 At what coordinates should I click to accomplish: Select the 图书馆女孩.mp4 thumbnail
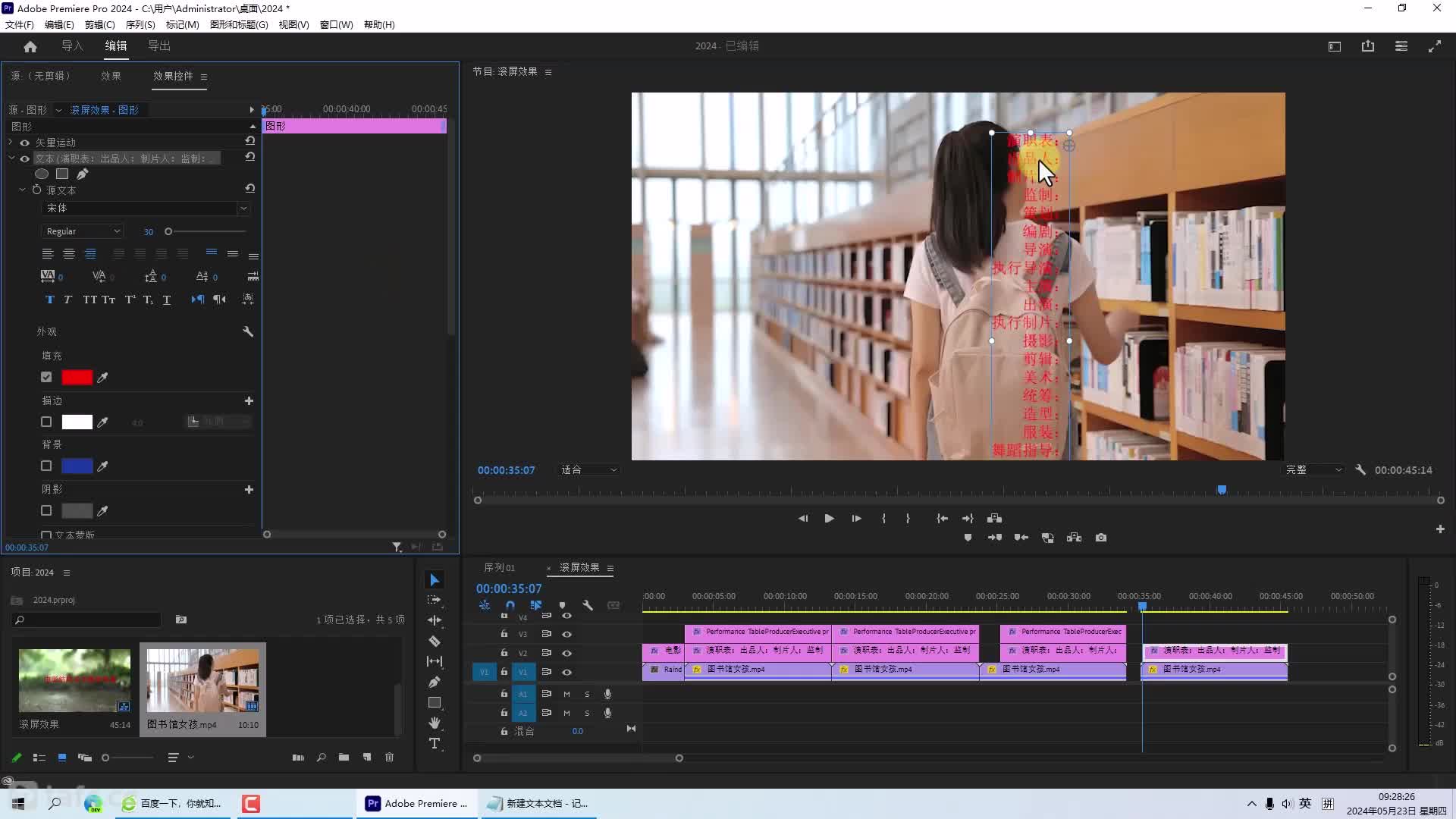pos(202,680)
